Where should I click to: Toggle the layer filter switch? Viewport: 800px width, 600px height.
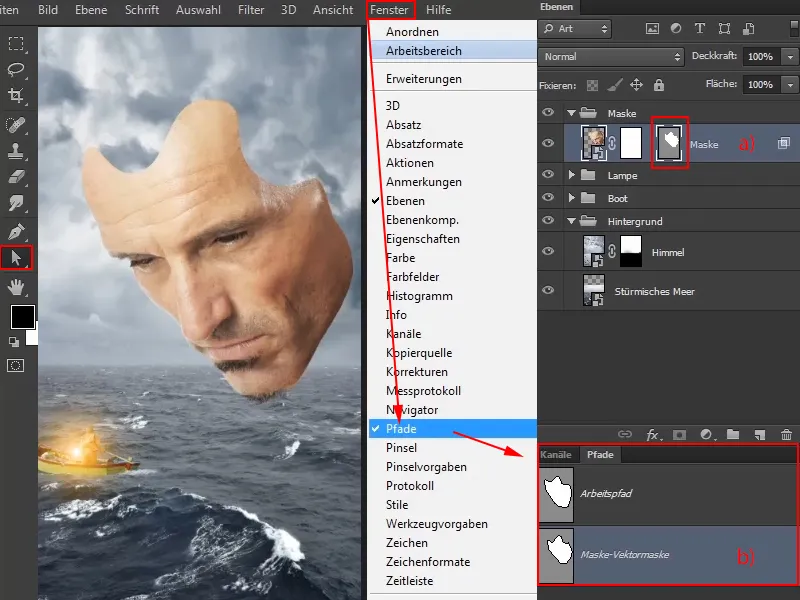point(794,28)
